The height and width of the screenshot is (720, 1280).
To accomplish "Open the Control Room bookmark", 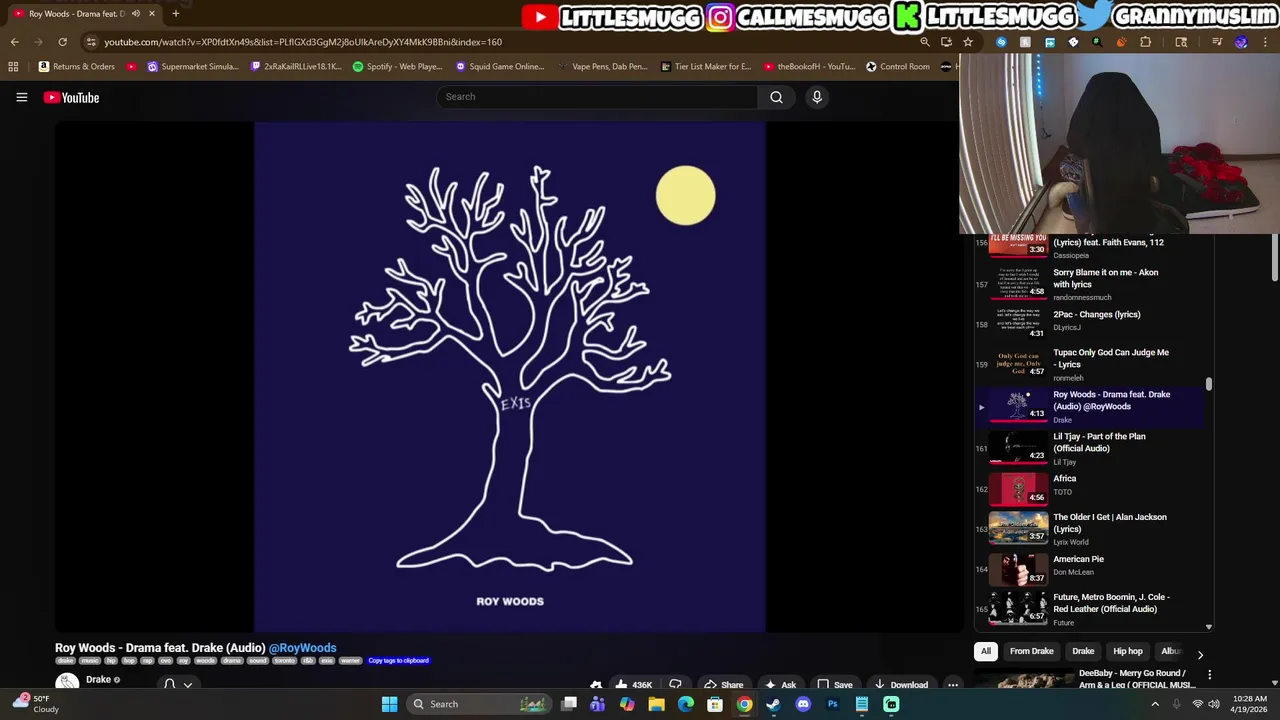I will [x=898, y=66].
